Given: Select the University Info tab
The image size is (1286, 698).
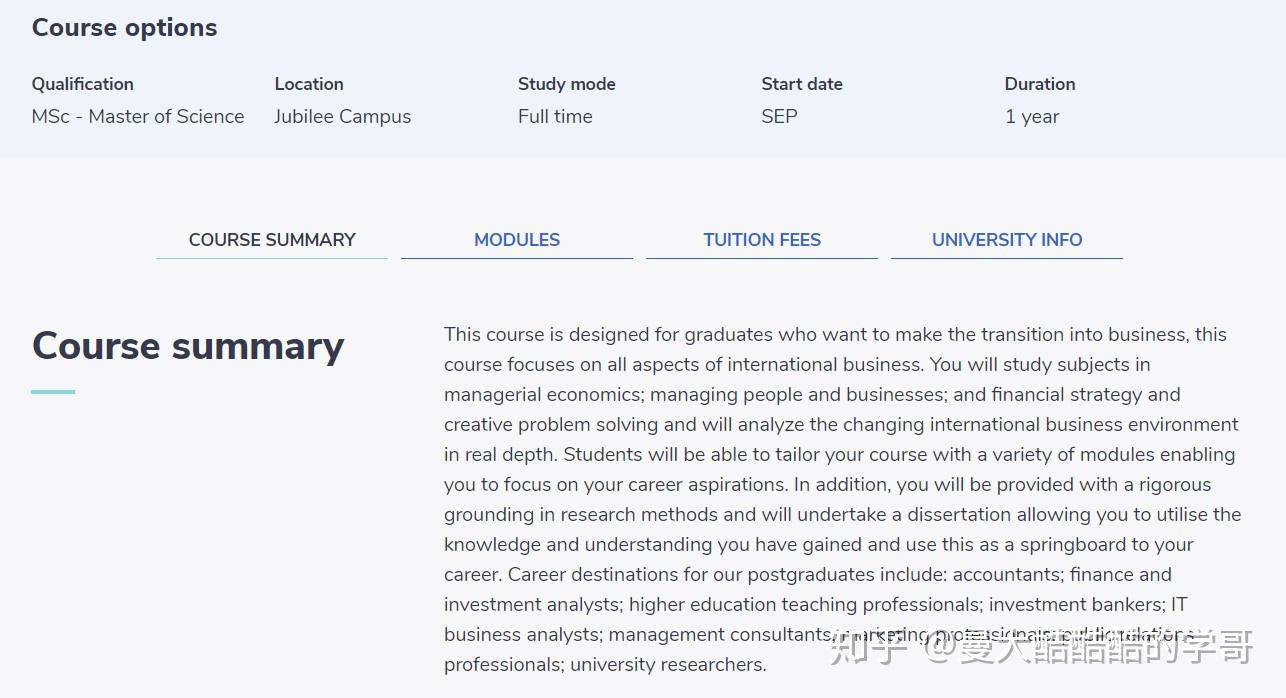Looking at the screenshot, I should coord(1007,240).
